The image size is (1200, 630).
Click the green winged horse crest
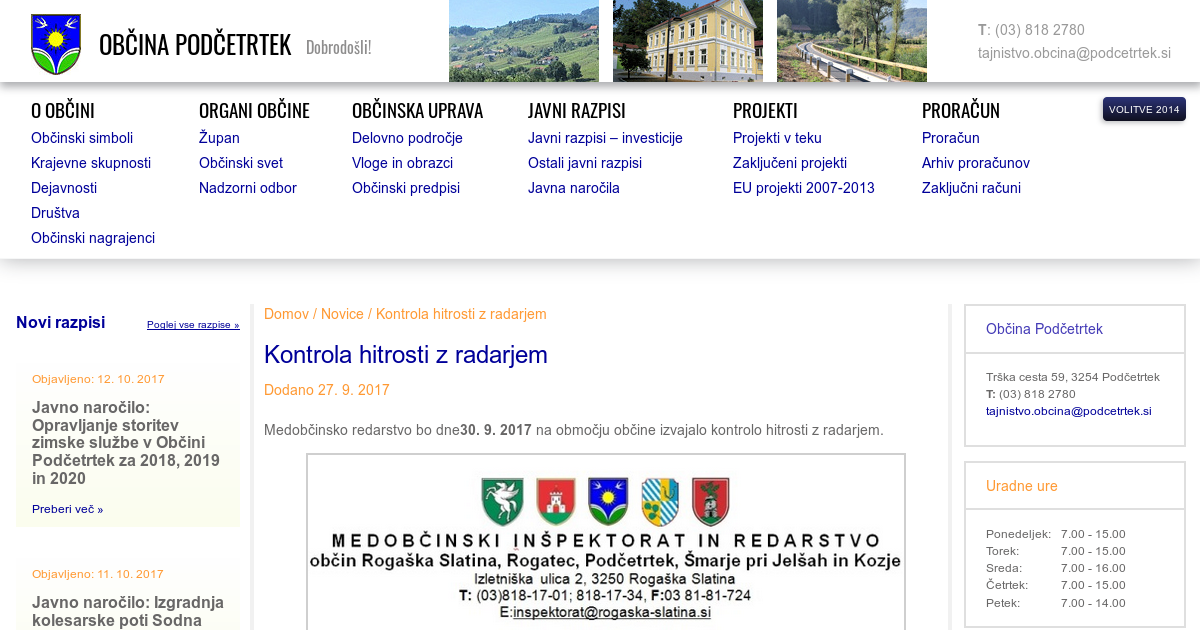[502, 501]
